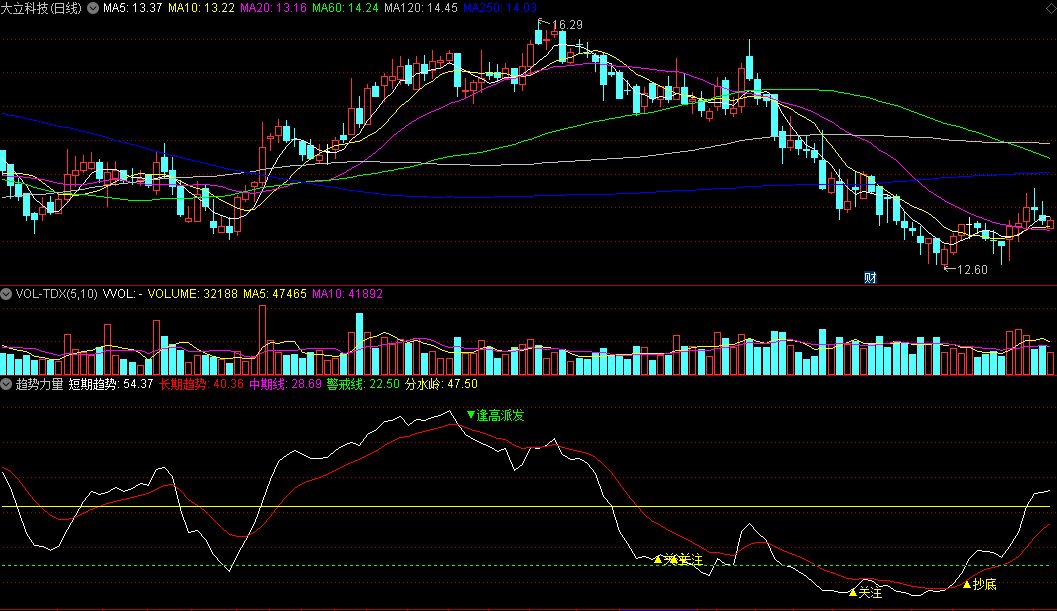
Task: Select the MA250: 14.03 value
Action: [500, 8]
